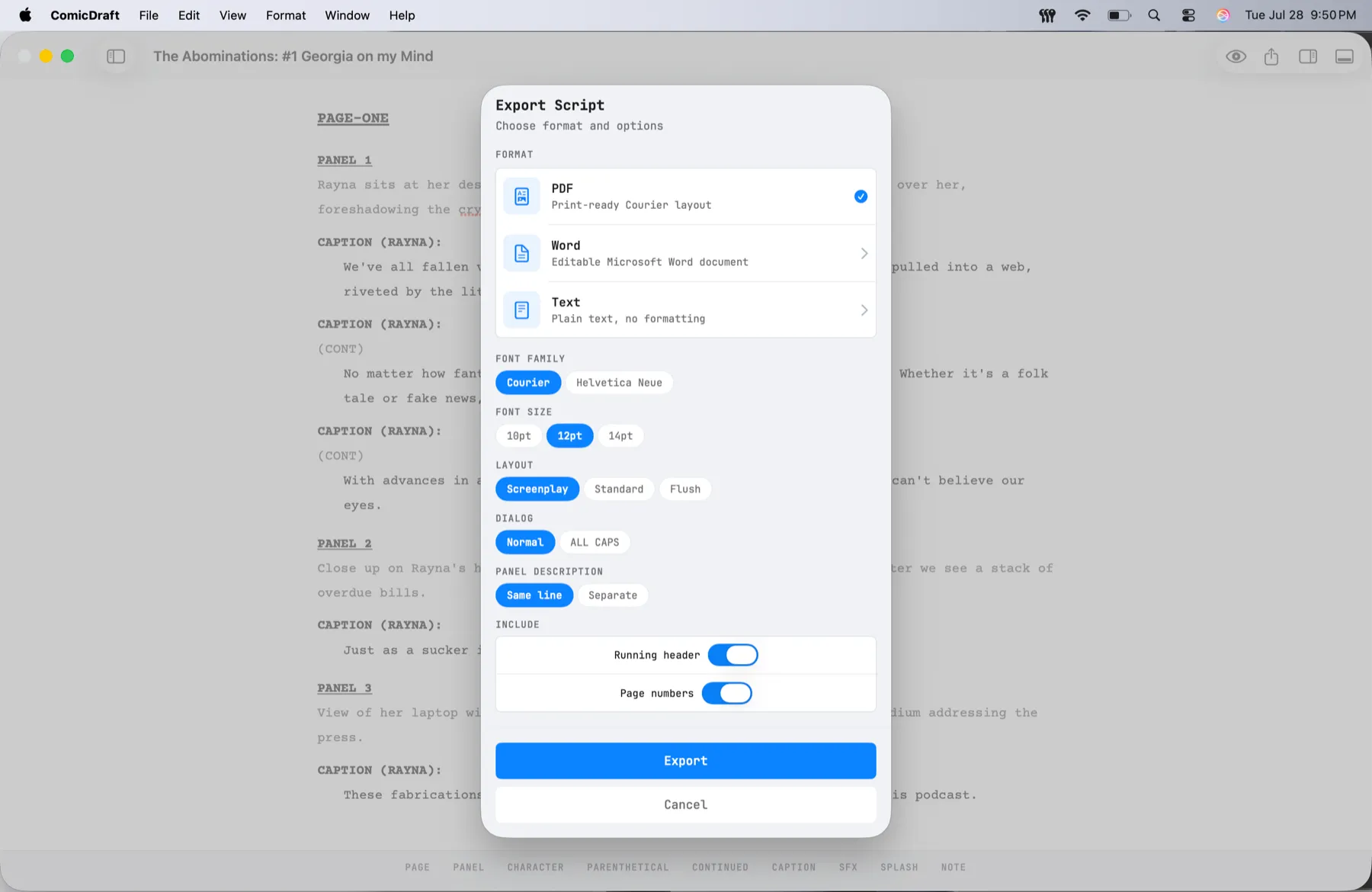Select Helvetica Neue font family
The image size is (1372, 892).
point(619,383)
